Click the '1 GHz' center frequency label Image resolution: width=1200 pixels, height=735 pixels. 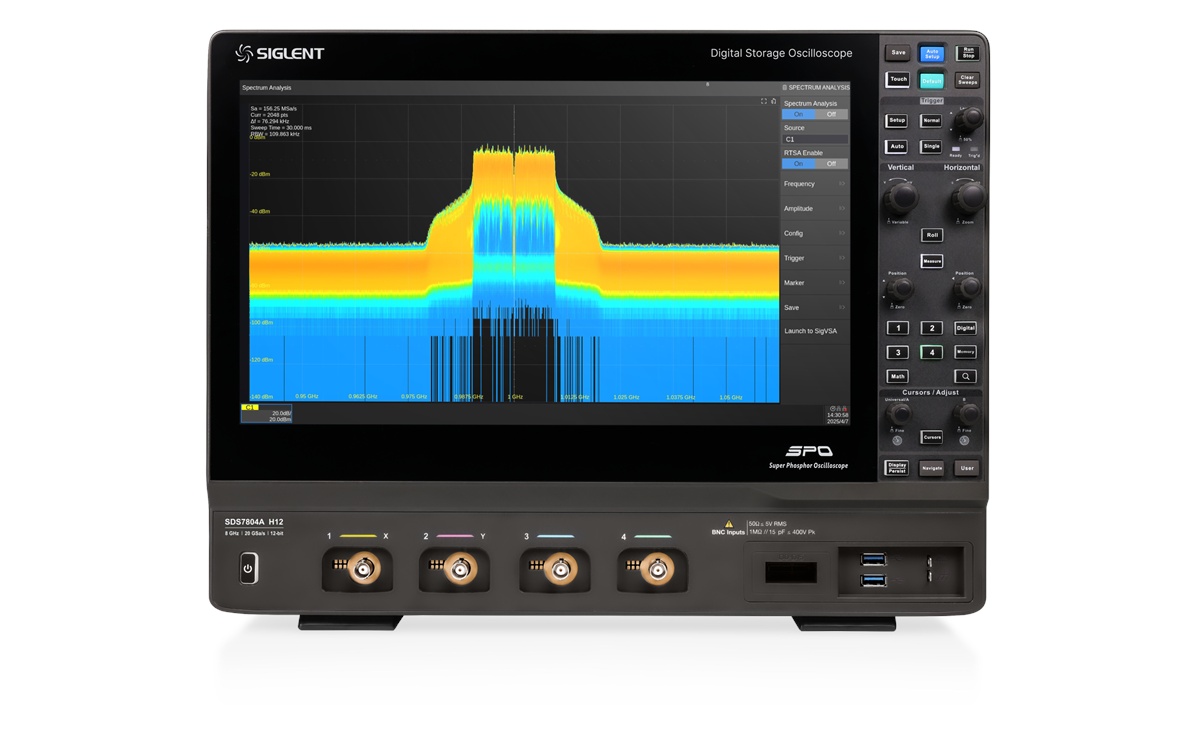(515, 397)
